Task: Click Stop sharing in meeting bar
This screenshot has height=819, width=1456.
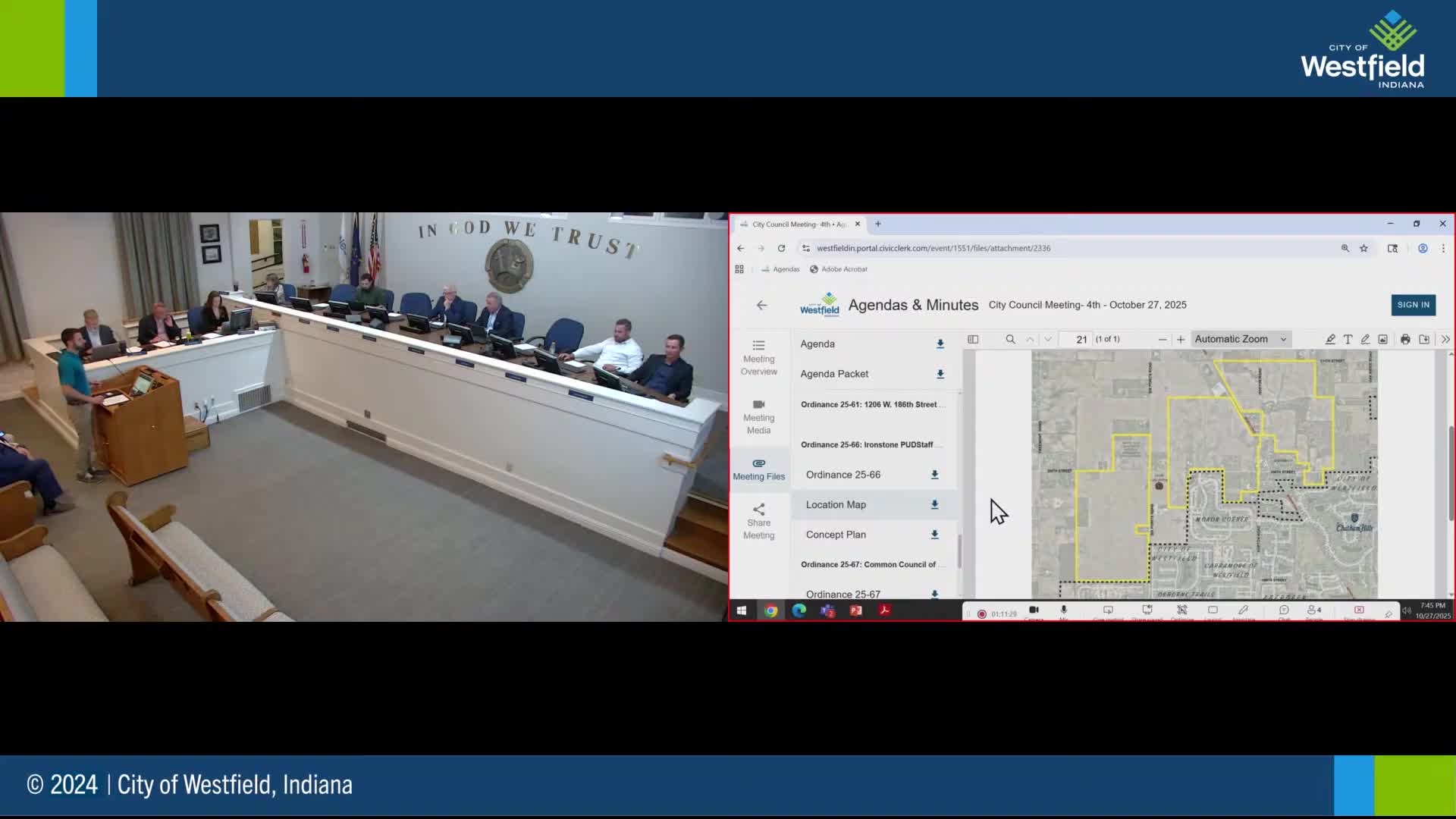Action: (1359, 610)
